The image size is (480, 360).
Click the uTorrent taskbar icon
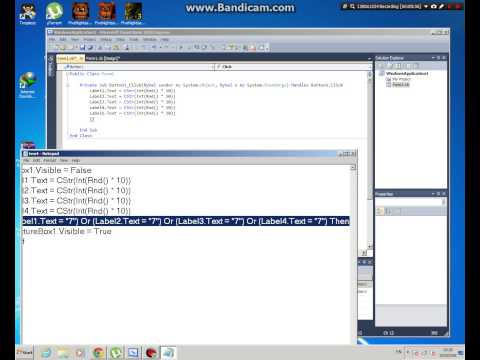click(116, 353)
